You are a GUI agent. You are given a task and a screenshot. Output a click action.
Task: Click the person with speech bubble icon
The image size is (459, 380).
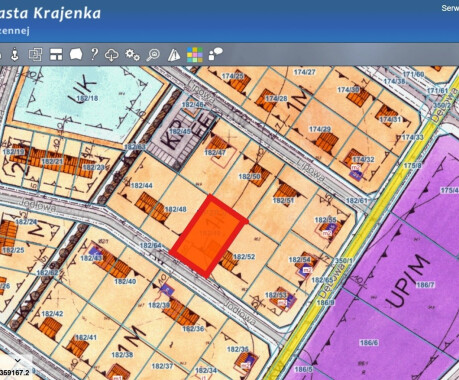[215, 54]
